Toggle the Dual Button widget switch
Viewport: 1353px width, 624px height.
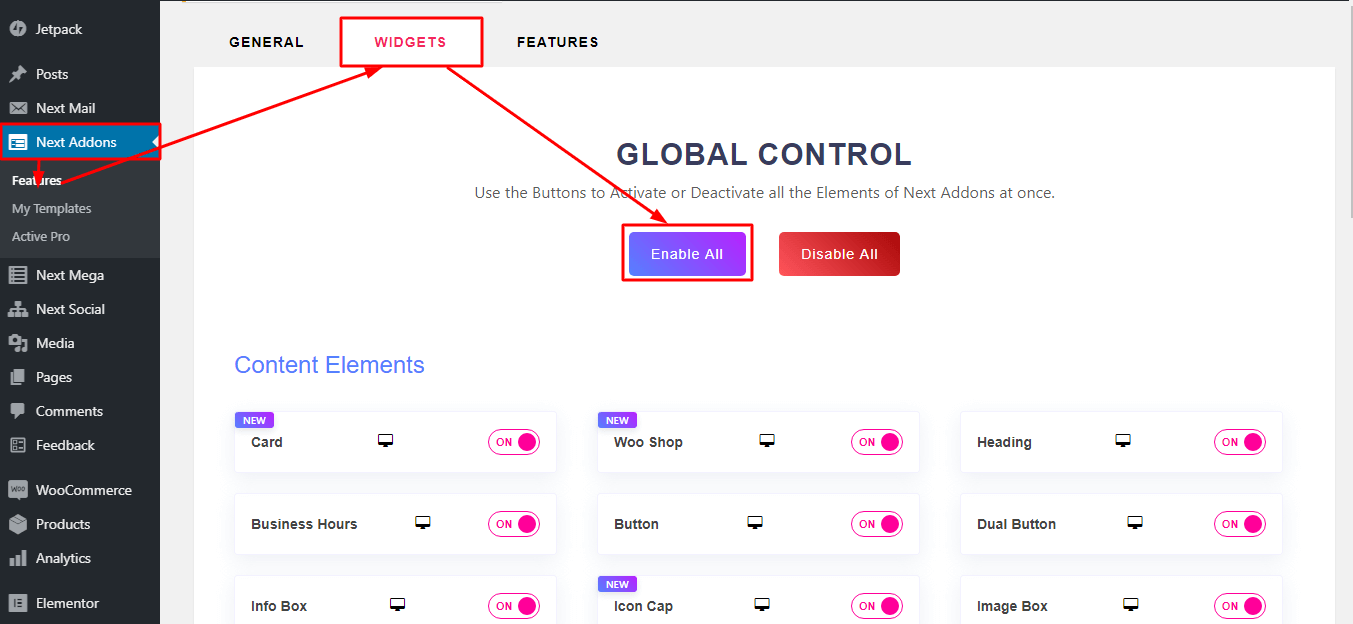tap(1240, 524)
